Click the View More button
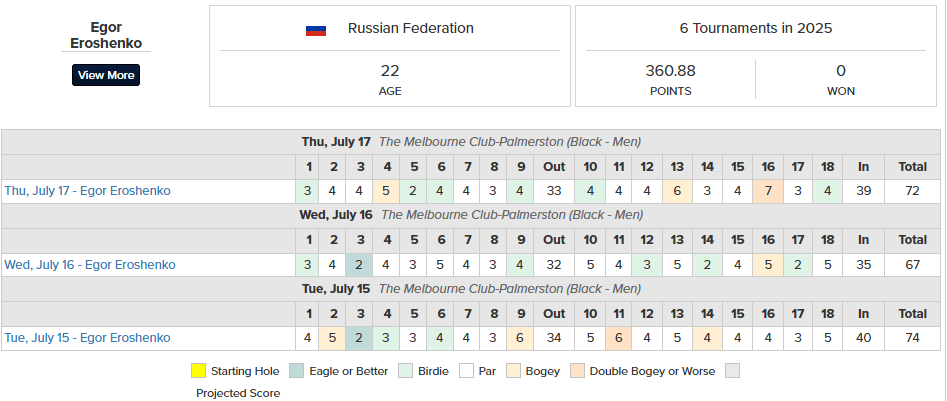This screenshot has height=401, width=947. pyautogui.click(x=106, y=75)
